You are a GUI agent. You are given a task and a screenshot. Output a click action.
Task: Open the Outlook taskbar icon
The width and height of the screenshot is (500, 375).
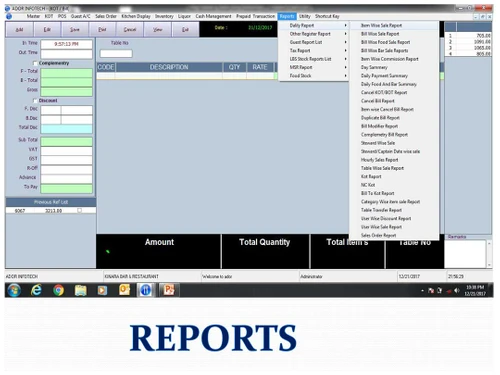pyautogui.click(x=124, y=290)
